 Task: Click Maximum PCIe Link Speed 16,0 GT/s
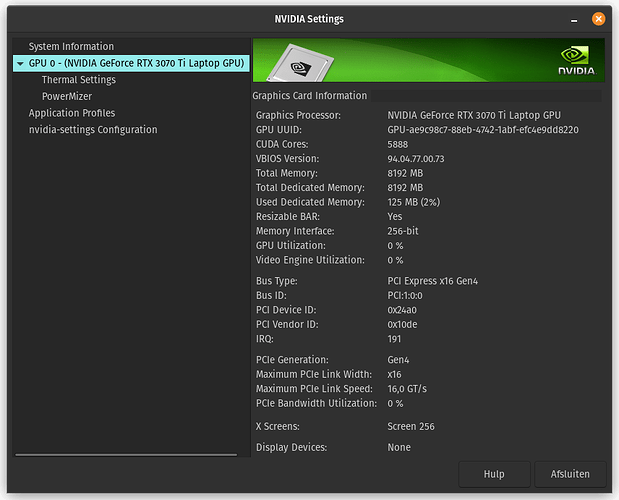point(407,389)
